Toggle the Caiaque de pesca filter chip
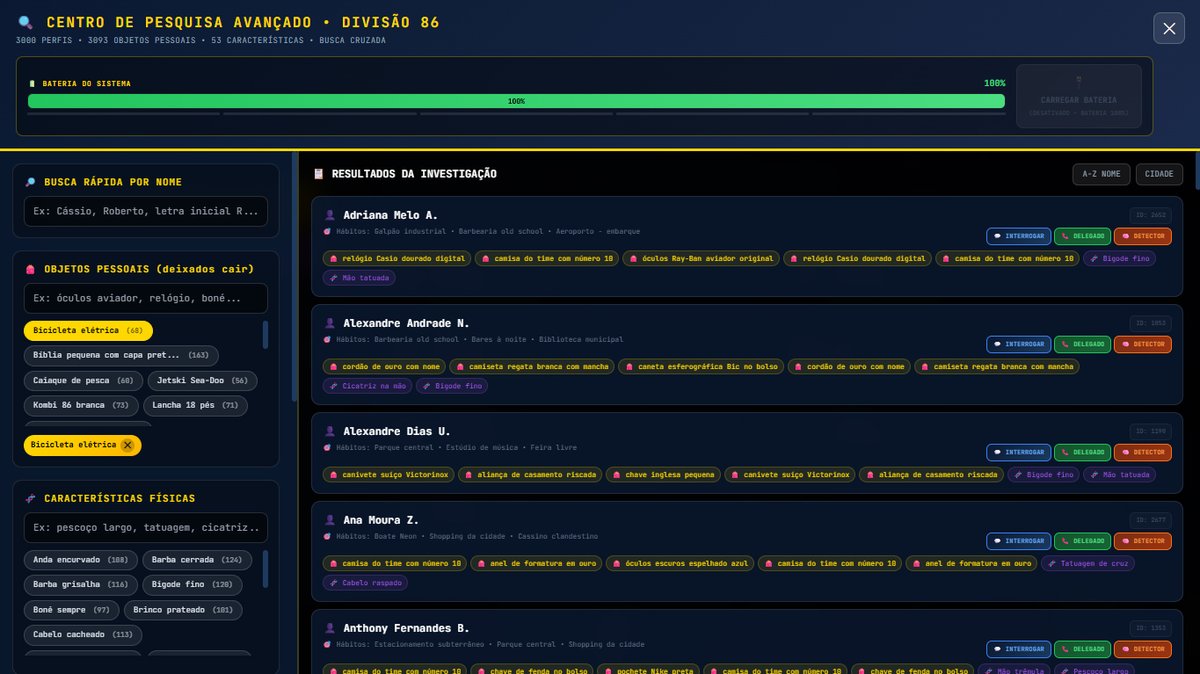Image resolution: width=1200 pixels, height=674 pixels. tap(83, 381)
